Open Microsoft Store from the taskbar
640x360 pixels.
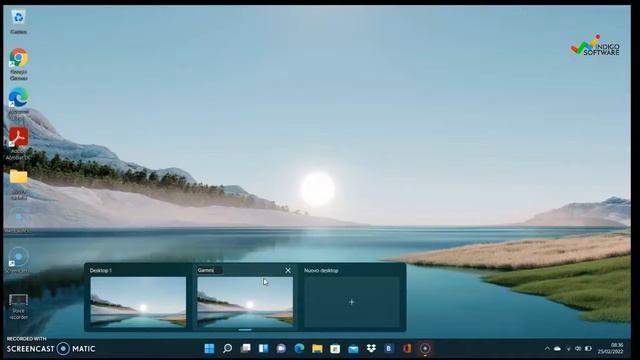coord(335,348)
